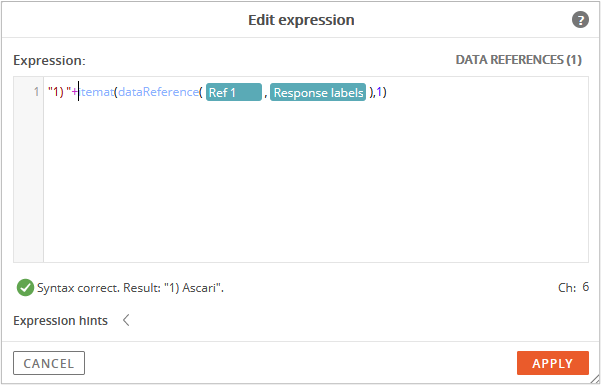601x385 pixels.
Task: Click the green syntax correct checkmark icon
Action: click(x=25, y=288)
